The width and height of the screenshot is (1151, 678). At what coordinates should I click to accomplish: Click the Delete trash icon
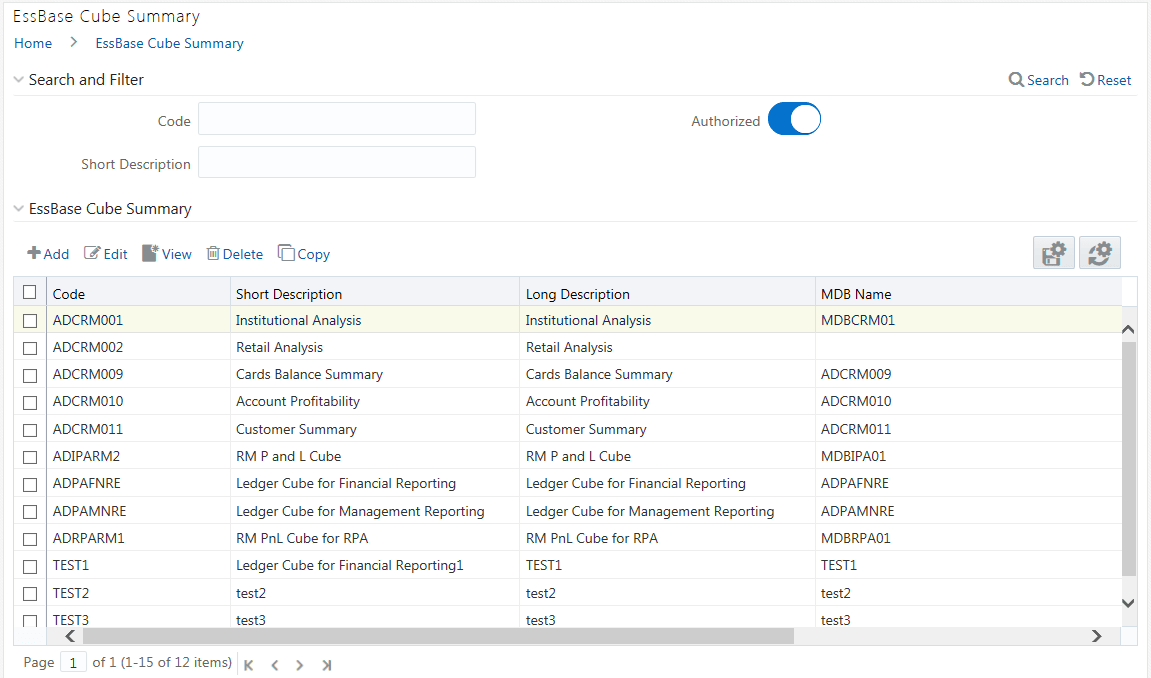tap(213, 254)
